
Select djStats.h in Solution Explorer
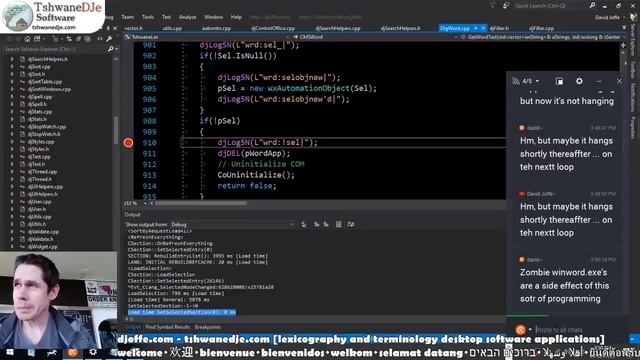click(38, 119)
